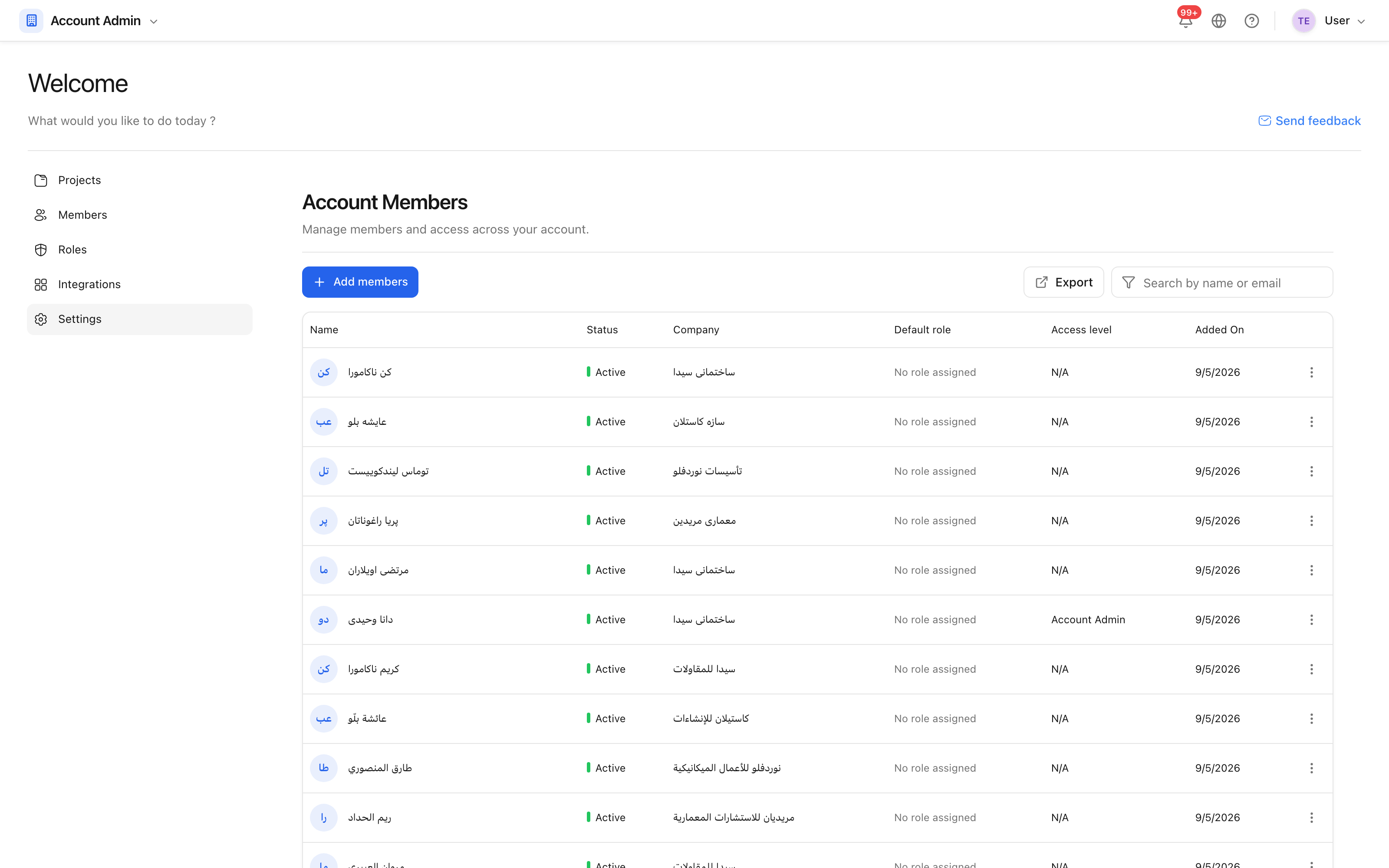Expand the User menu chevron
Image resolution: width=1389 pixels, height=868 pixels.
[x=1361, y=21]
